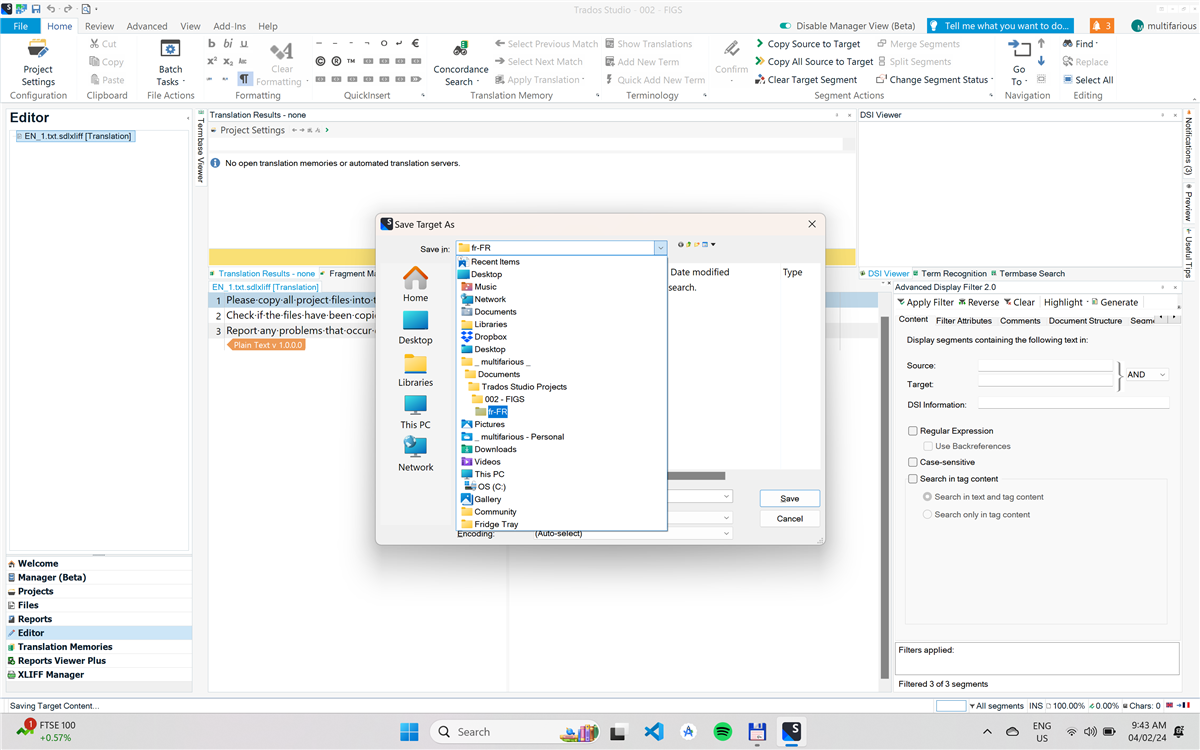Click Save in the dialog
Viewport: 1200px width, 750px height.
click(790, 498)
